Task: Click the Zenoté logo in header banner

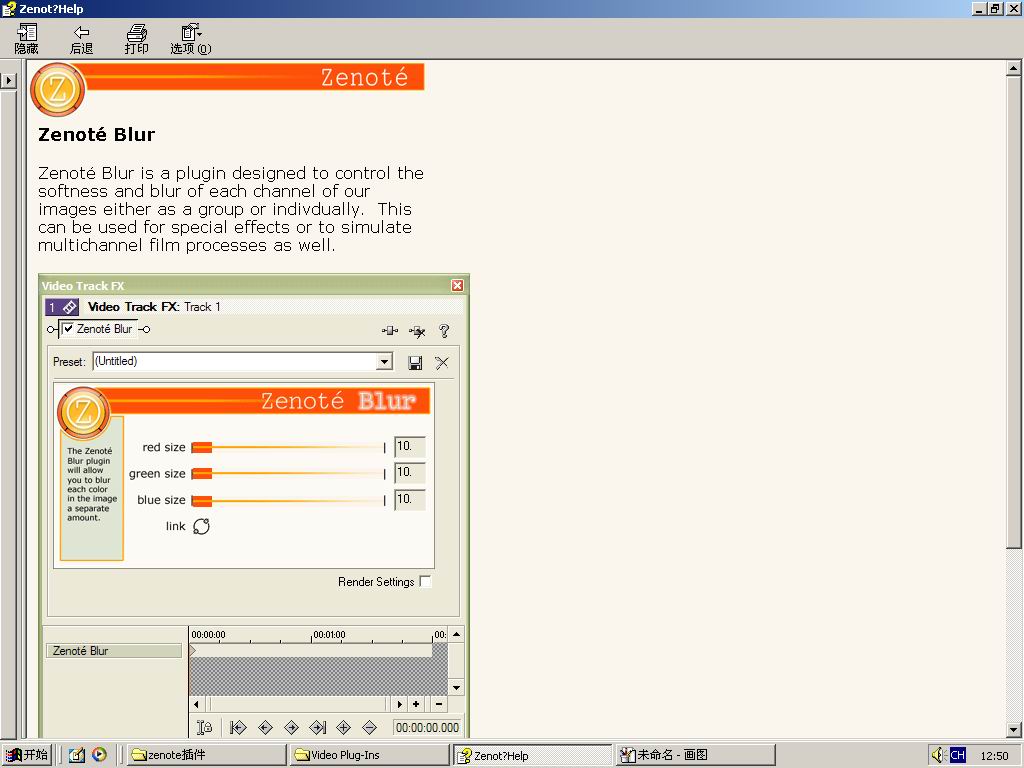Action: [x=57, y=89]
